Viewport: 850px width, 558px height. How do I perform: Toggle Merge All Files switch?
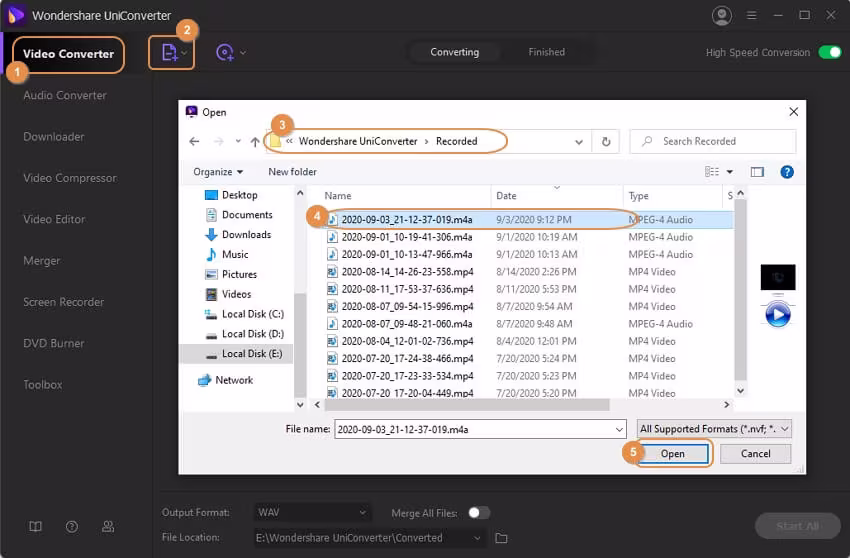tap(479, 512)
